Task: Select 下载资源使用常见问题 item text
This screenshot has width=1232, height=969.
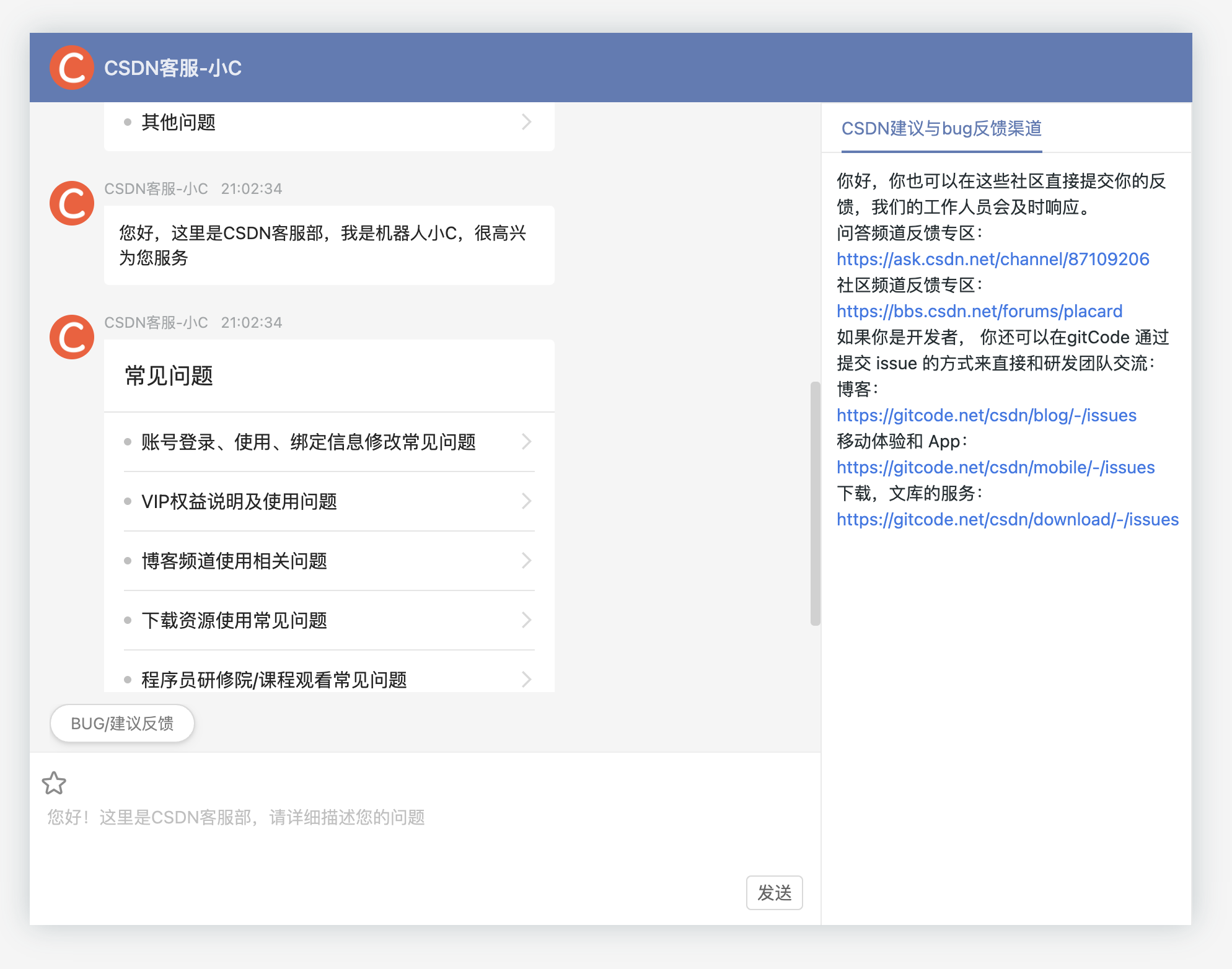Action: [x=234, y=621]
